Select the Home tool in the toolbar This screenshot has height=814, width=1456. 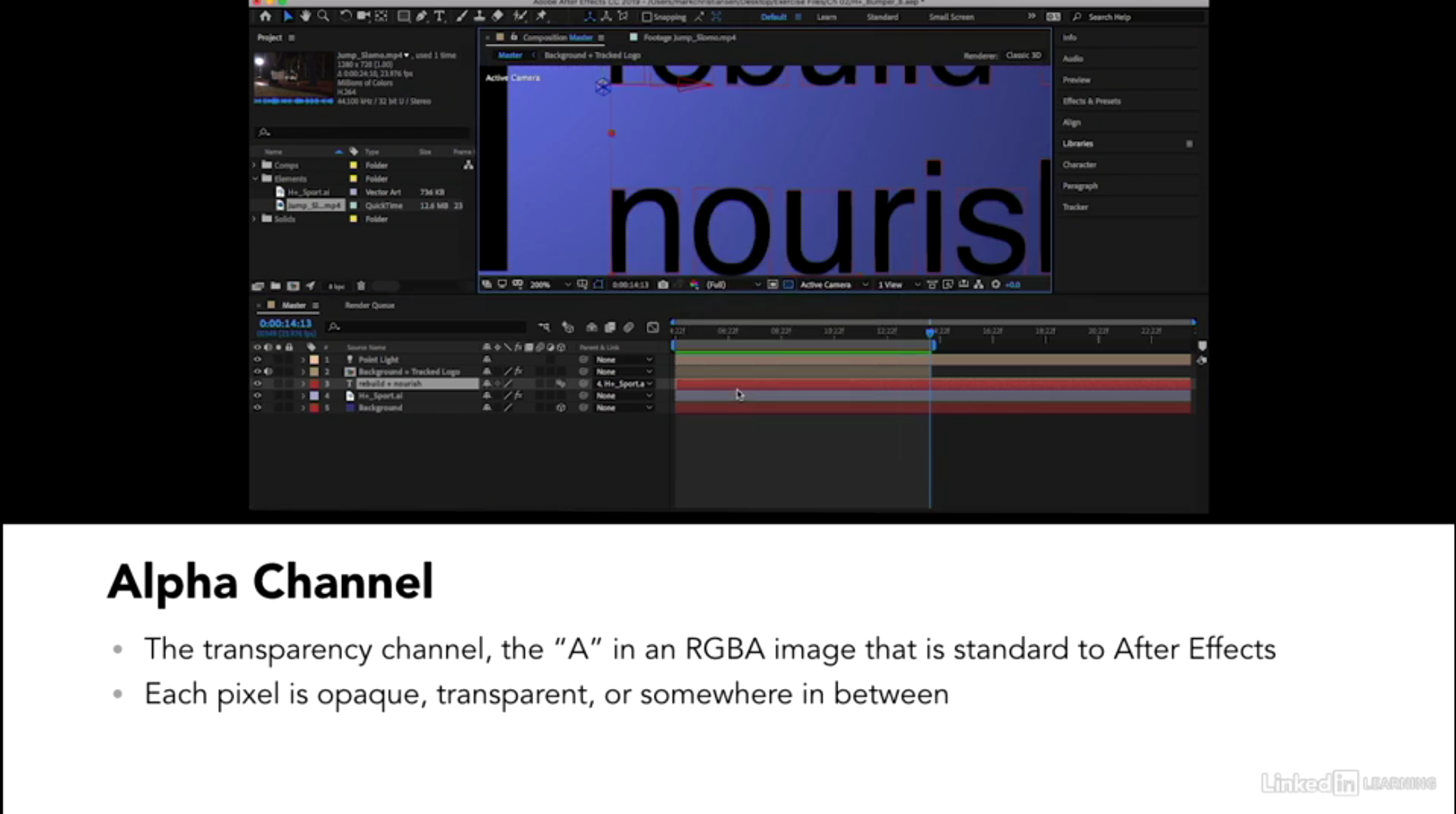(265, 17)
